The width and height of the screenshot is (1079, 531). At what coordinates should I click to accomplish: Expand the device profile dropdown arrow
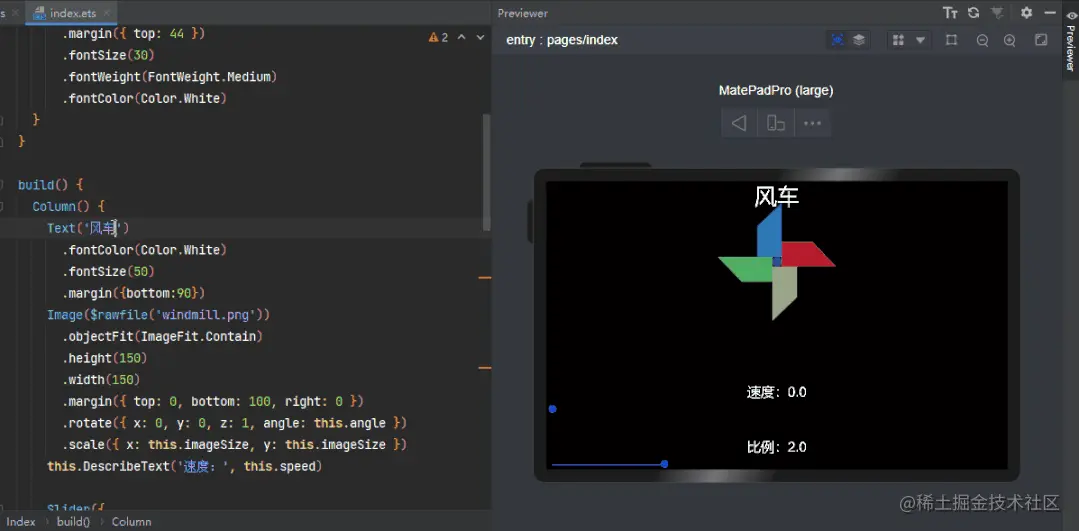point(920,40)
